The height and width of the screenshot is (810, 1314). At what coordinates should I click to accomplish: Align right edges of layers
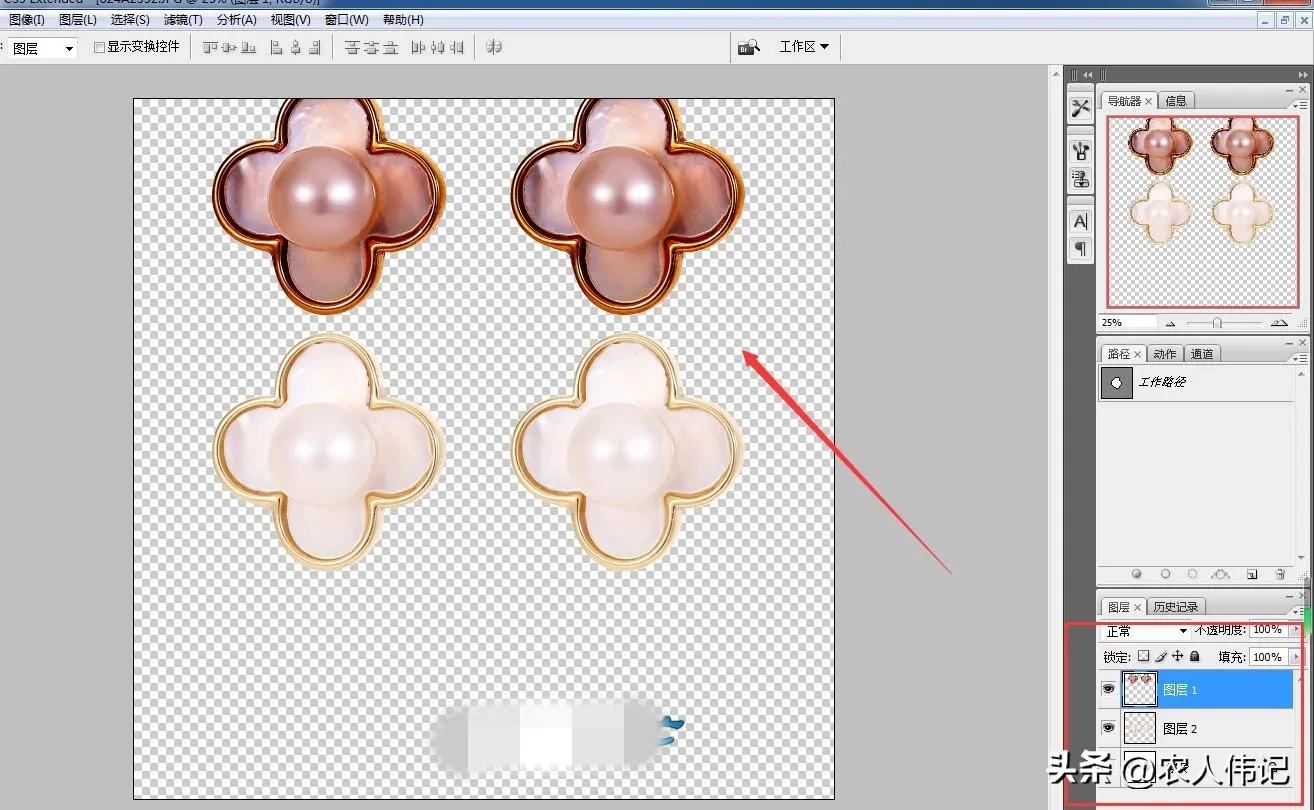(315, 47)
